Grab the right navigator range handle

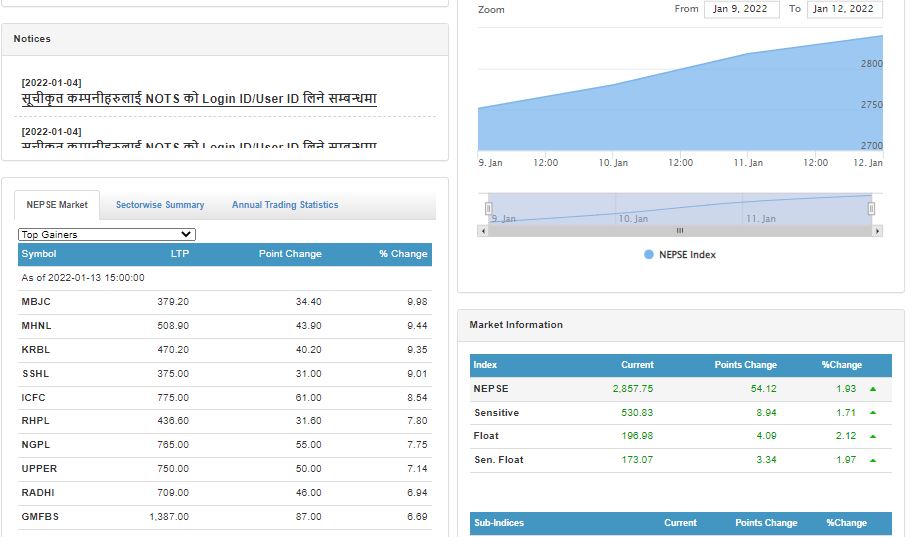pos(871,208)
